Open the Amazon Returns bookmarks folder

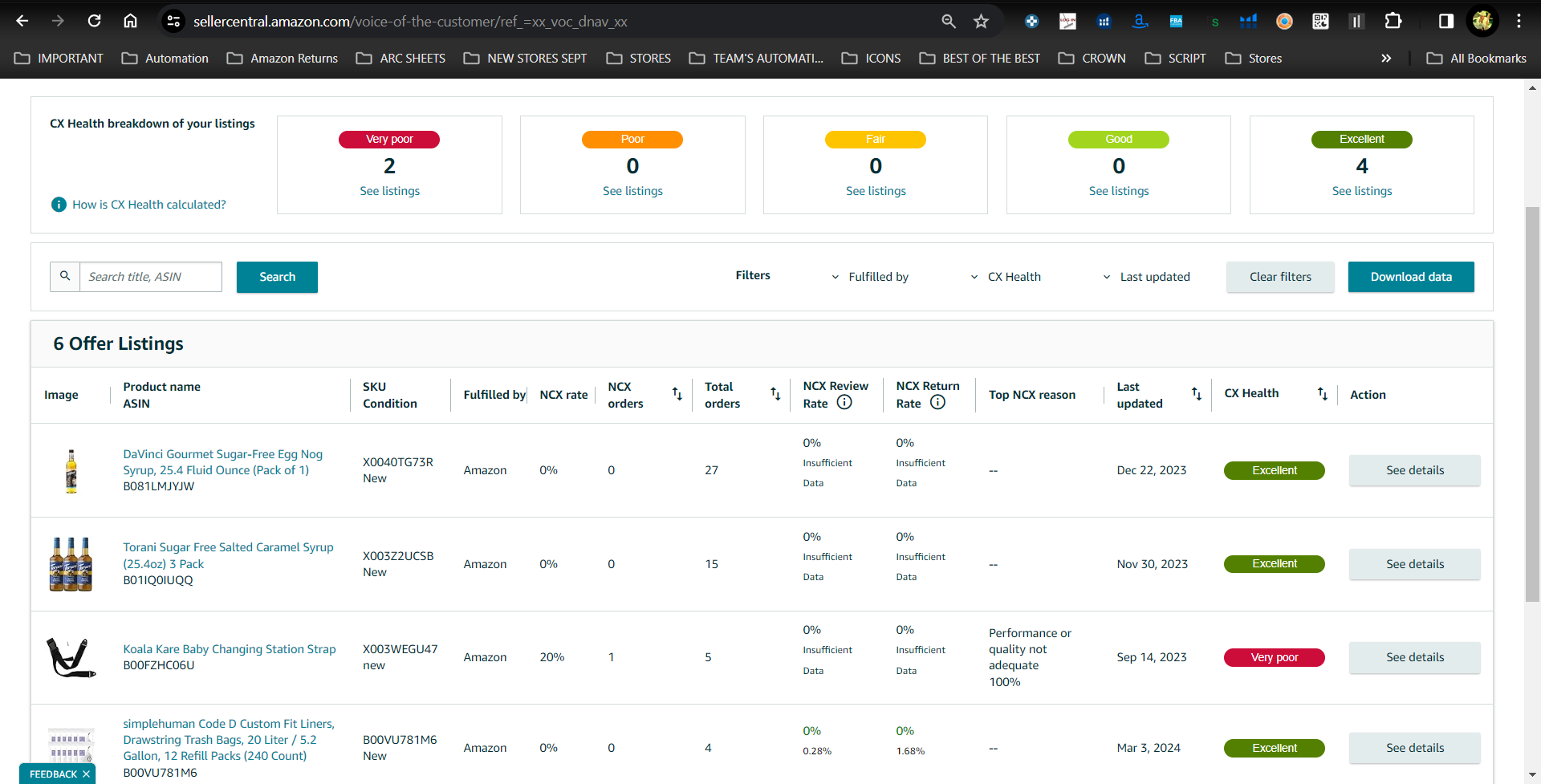[x=283, y=59]
